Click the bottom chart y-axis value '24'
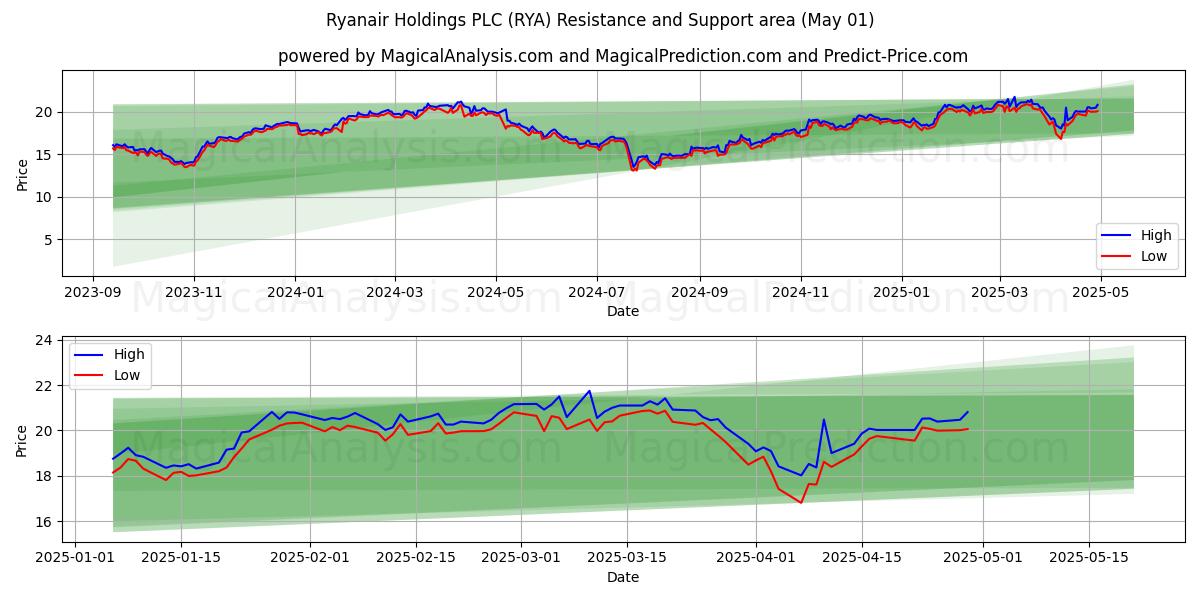 point(46,341)
